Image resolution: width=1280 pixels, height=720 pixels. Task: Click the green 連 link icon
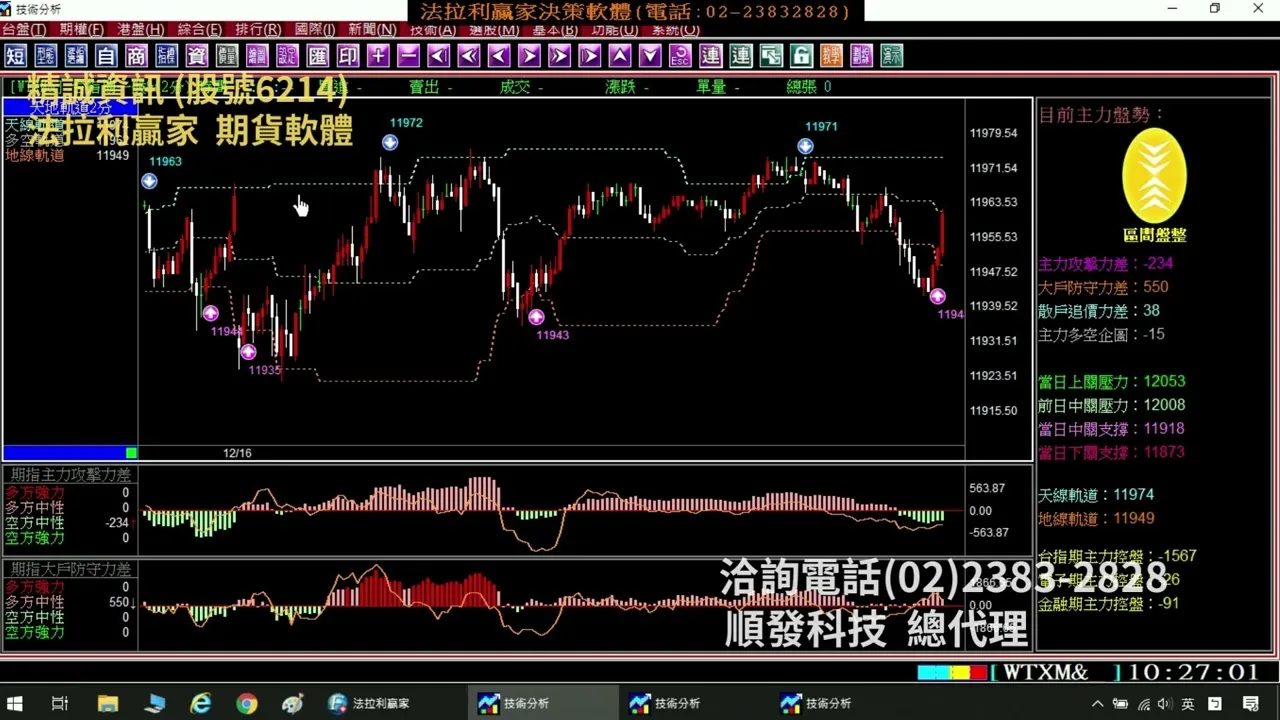tap(741, 55)
